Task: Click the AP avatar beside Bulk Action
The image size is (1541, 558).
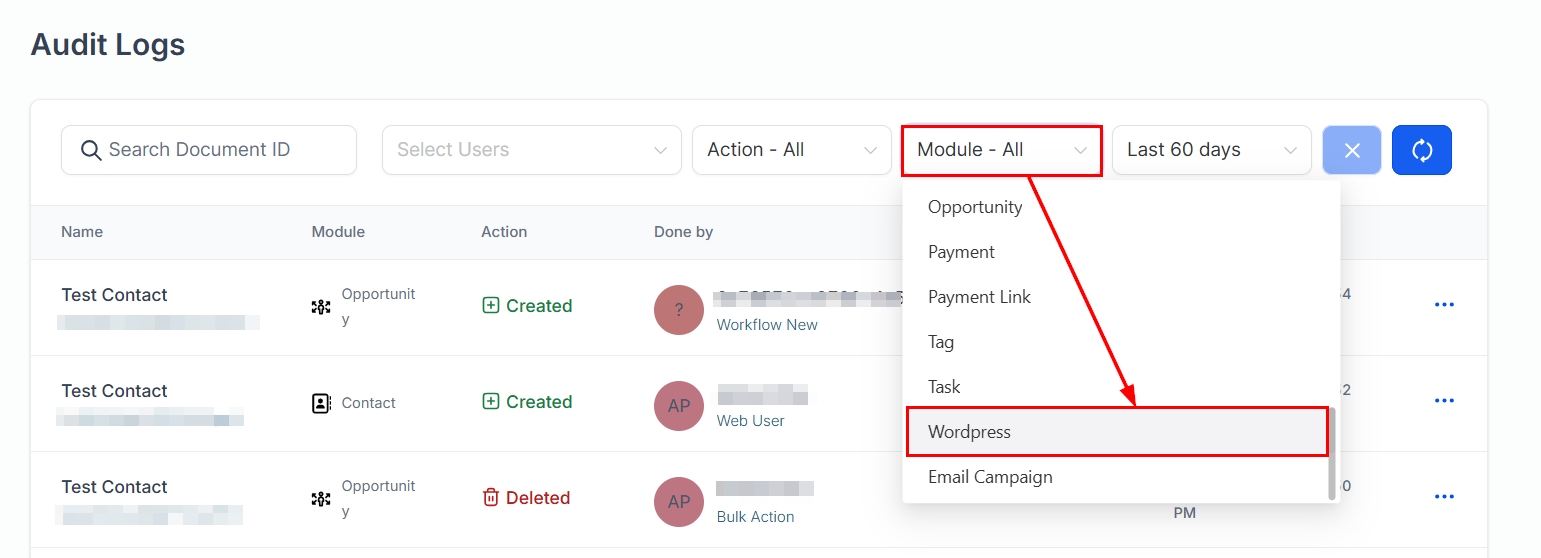Action: tap(679, 502)
